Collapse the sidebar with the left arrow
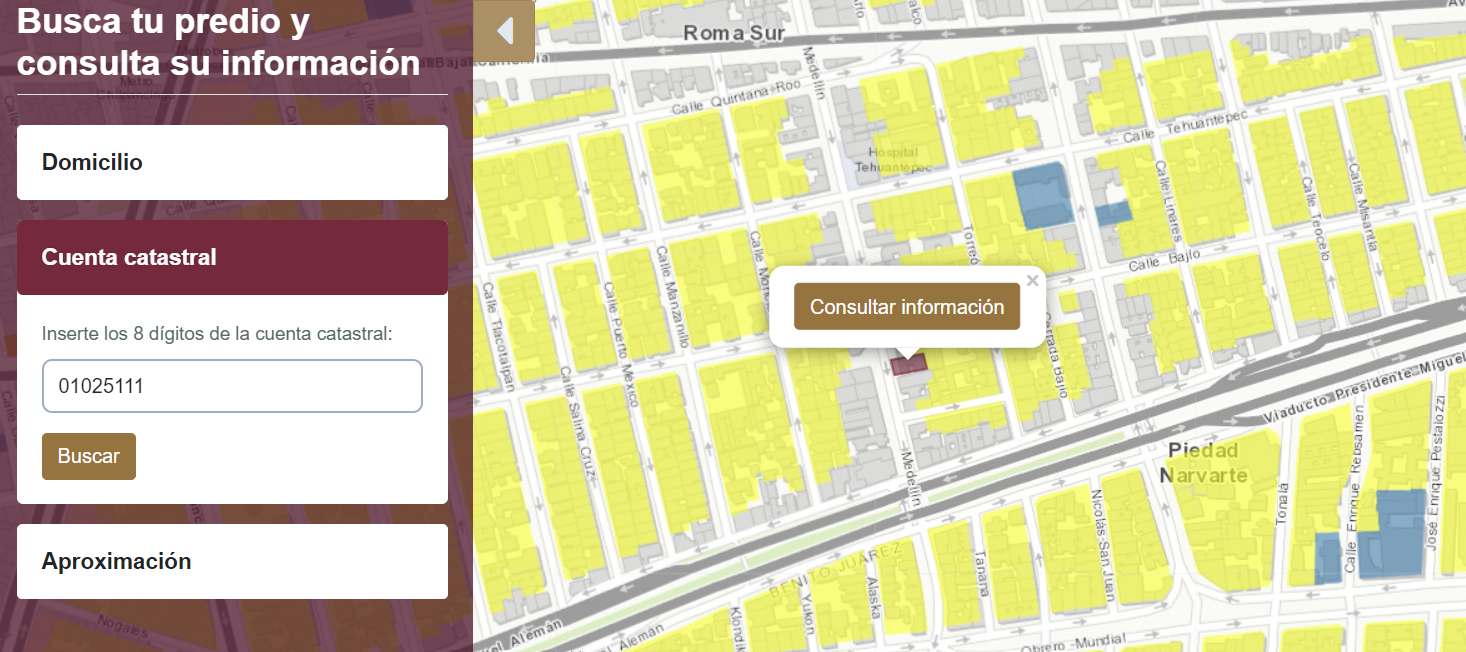 [504, 31]
